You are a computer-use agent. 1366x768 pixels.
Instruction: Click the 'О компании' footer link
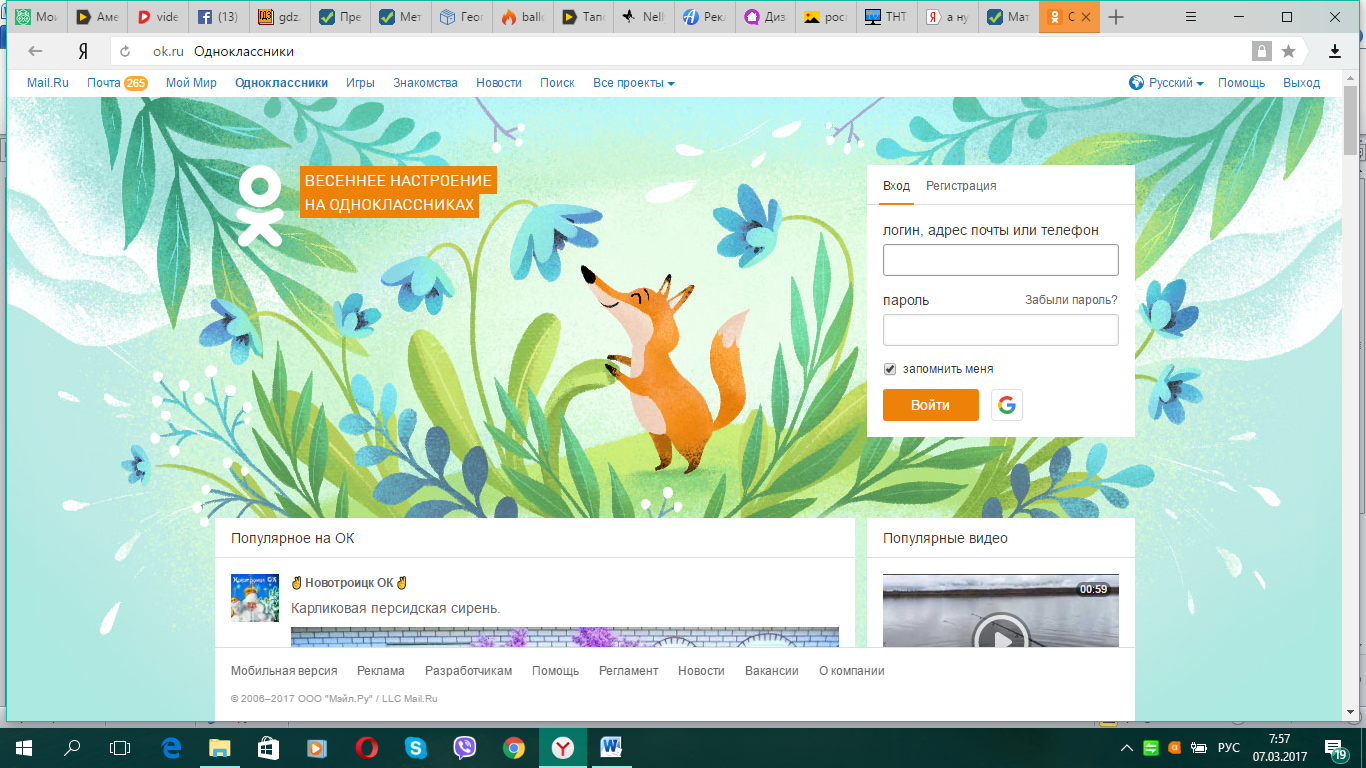tap(852, 671)
